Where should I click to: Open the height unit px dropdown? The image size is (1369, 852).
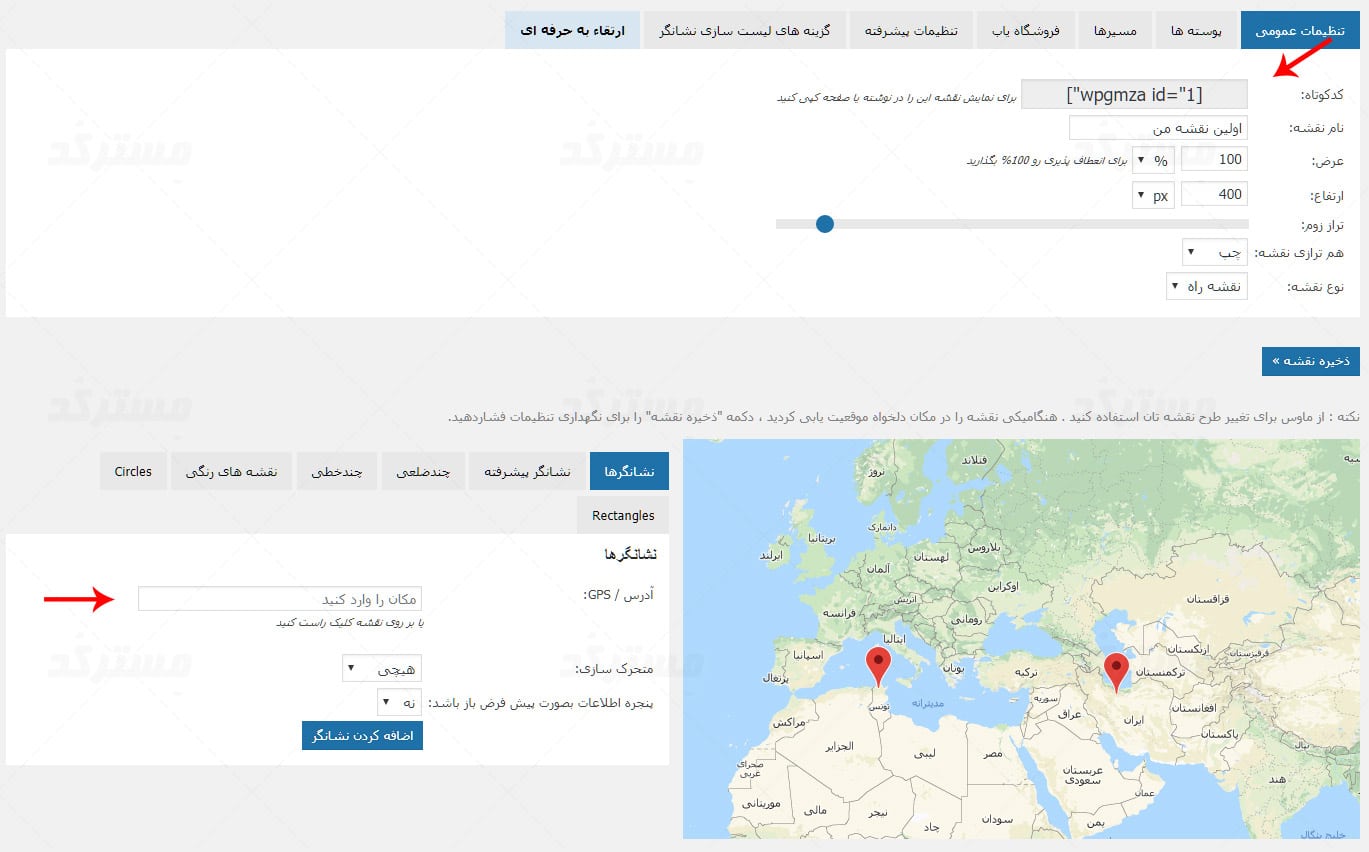[x=1152, y=194]
